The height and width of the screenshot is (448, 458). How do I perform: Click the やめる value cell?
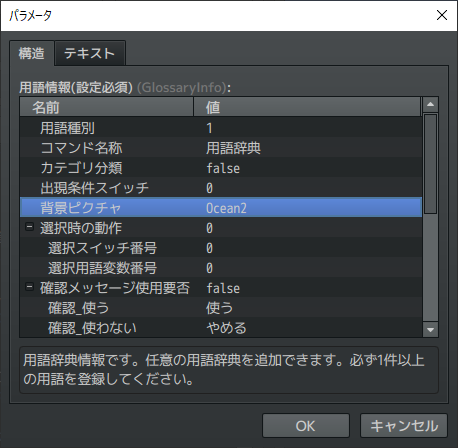tap(226, 328)
